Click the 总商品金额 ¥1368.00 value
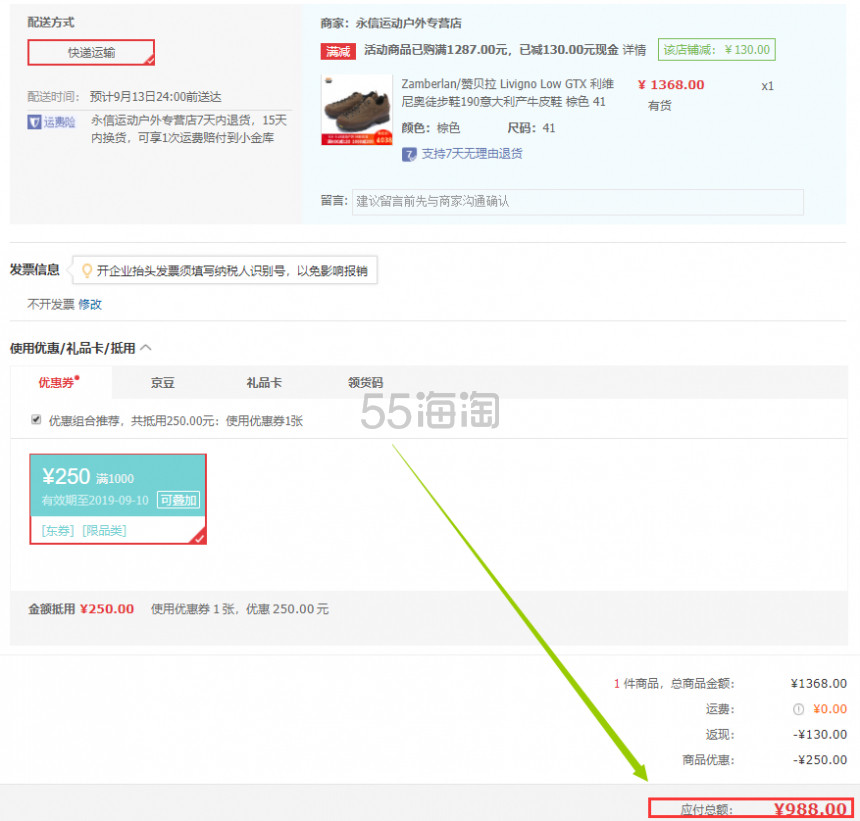 (x=819, y=684)
